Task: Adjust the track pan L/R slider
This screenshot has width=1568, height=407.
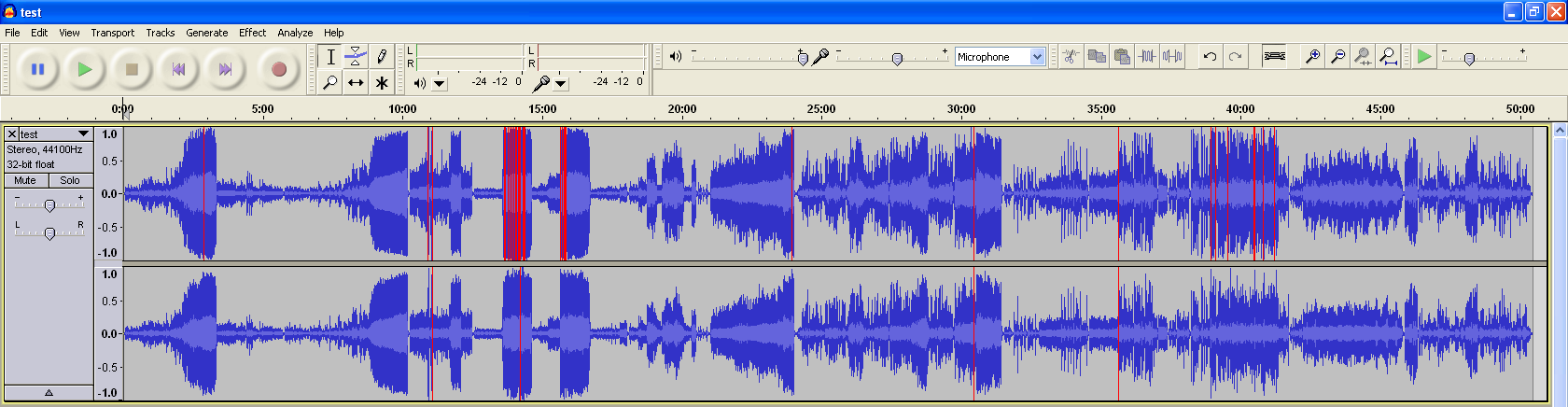Action: tap(49, 232)
